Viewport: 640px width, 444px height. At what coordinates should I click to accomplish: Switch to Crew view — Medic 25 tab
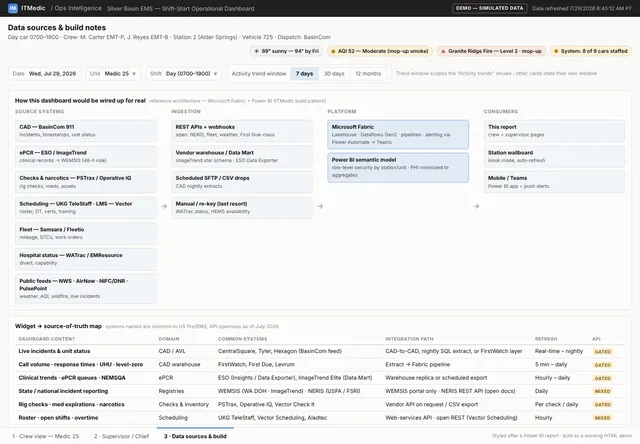pos(46,436)
